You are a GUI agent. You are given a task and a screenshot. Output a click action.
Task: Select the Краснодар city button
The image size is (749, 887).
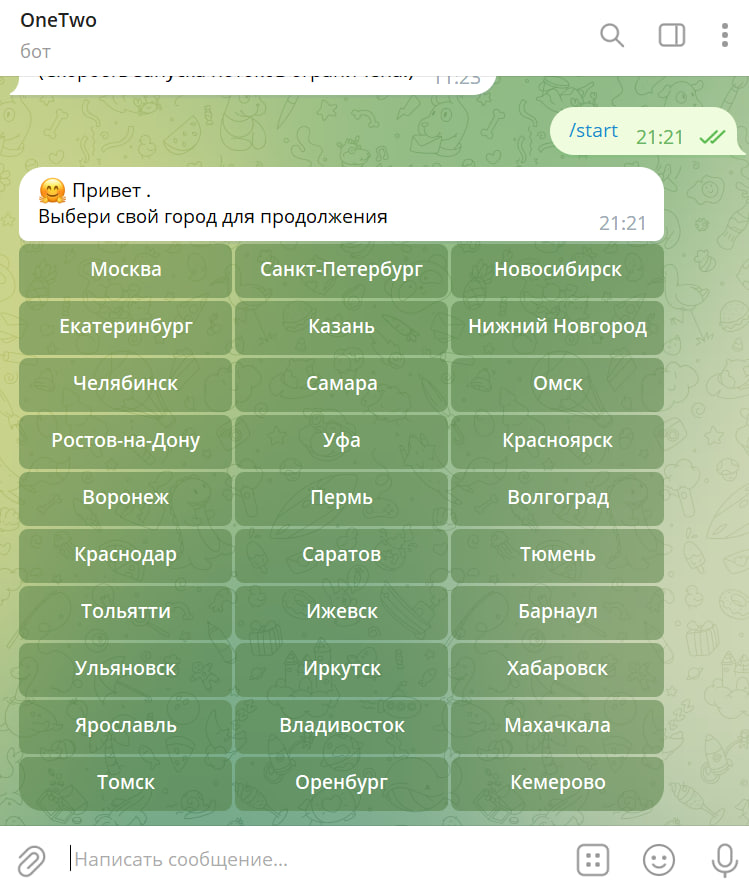126,555
